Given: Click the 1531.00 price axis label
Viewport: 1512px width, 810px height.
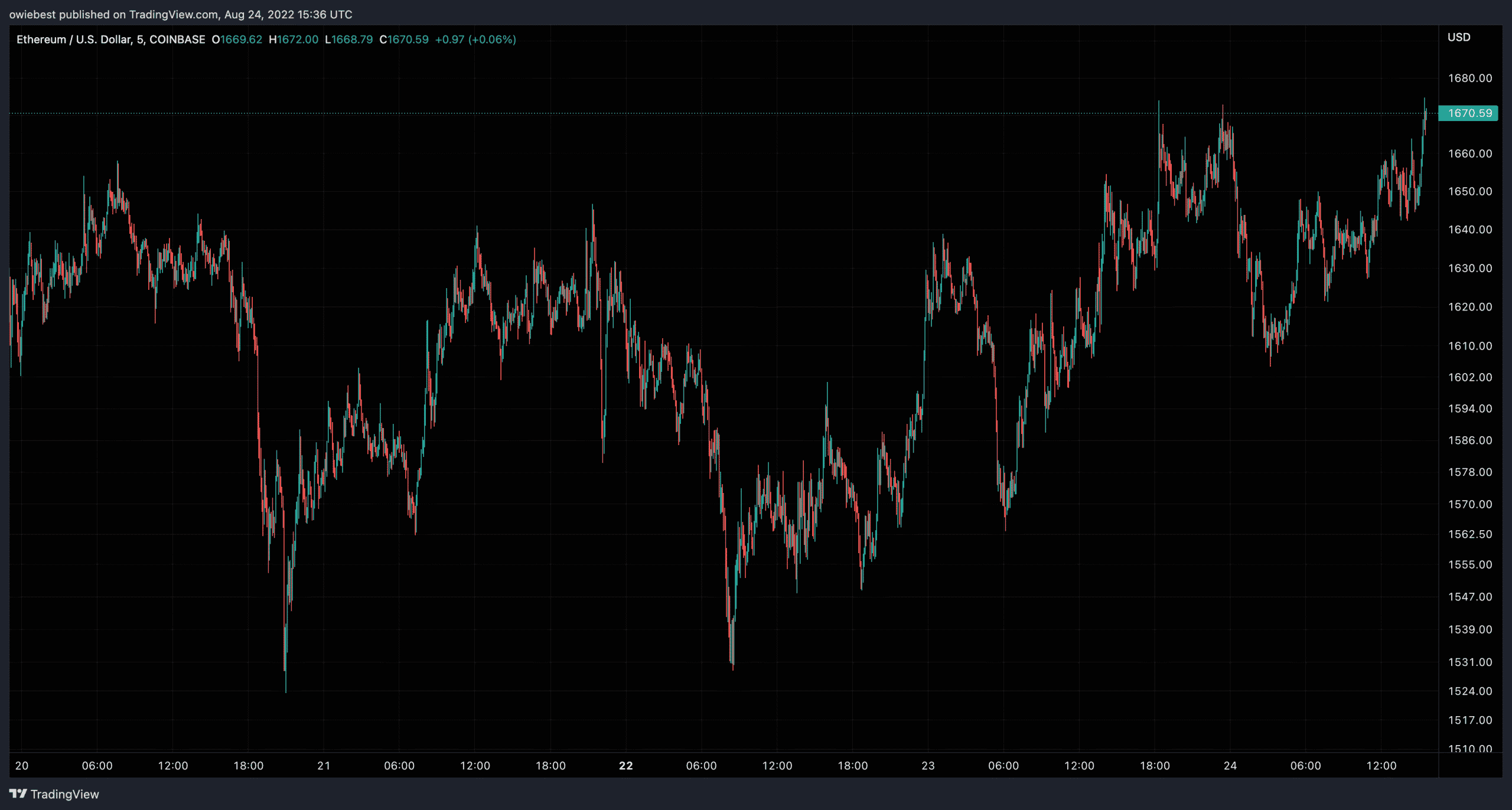Looking at the screenshot, I should (1469, 662).
